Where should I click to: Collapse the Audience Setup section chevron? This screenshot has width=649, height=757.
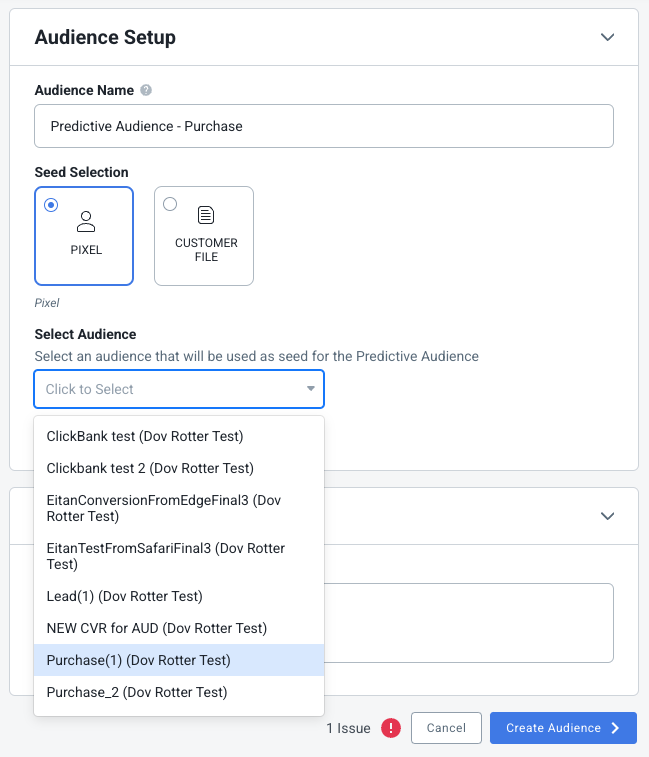[607, 37]
